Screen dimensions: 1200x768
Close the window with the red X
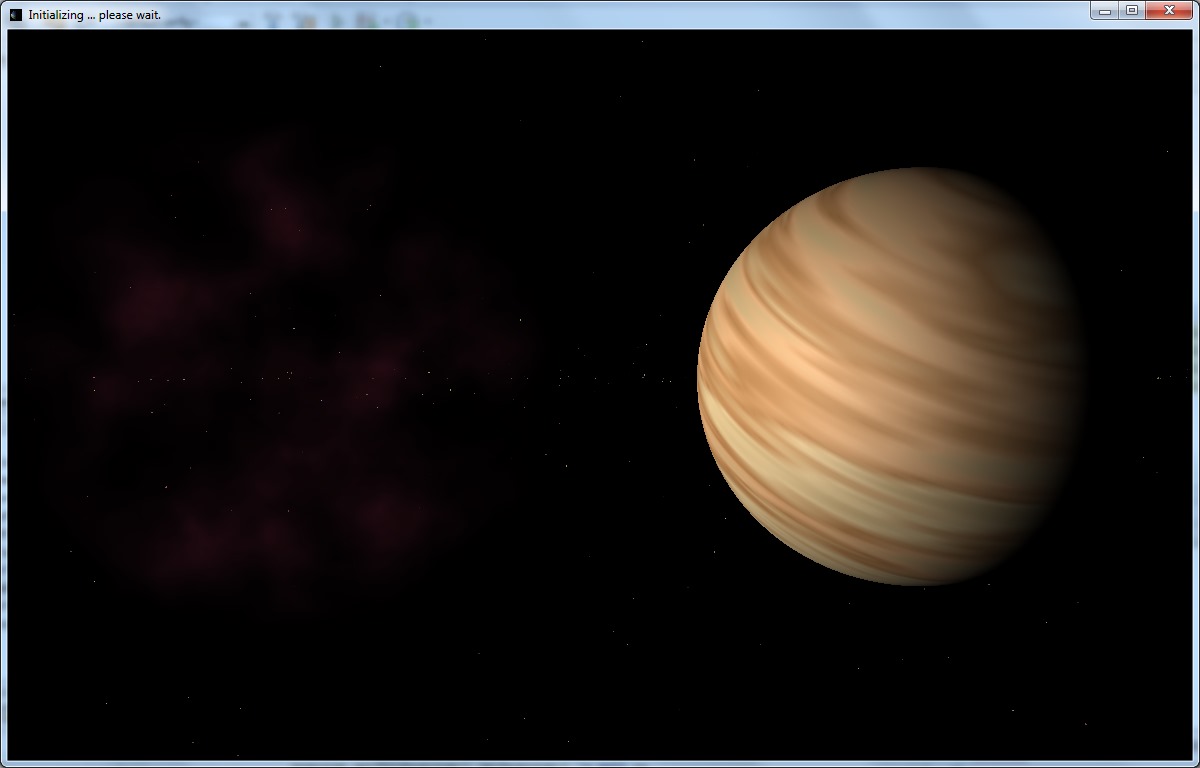[x=1168, y=11]
